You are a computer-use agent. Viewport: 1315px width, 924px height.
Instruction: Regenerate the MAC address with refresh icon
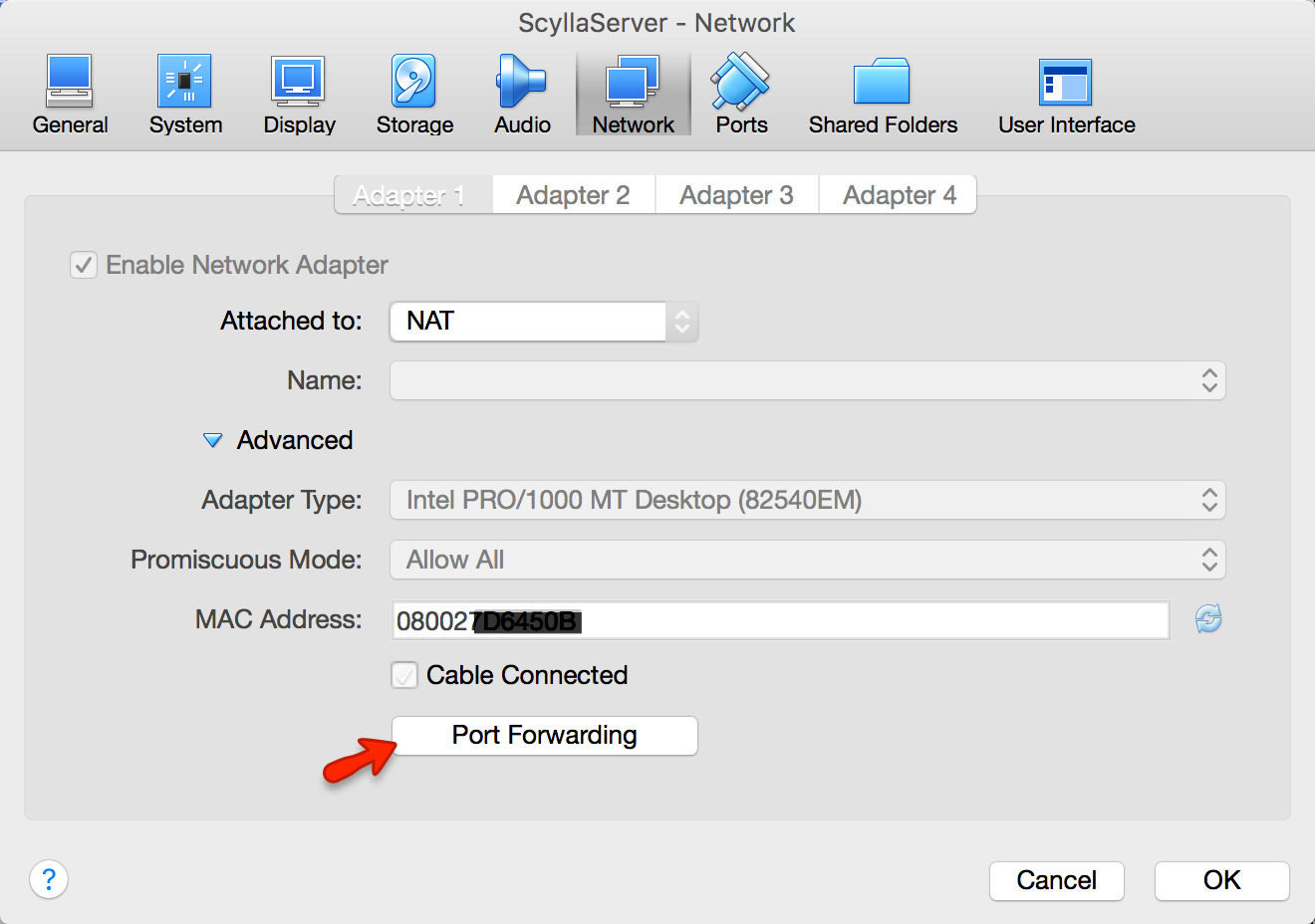point(1208,619)
